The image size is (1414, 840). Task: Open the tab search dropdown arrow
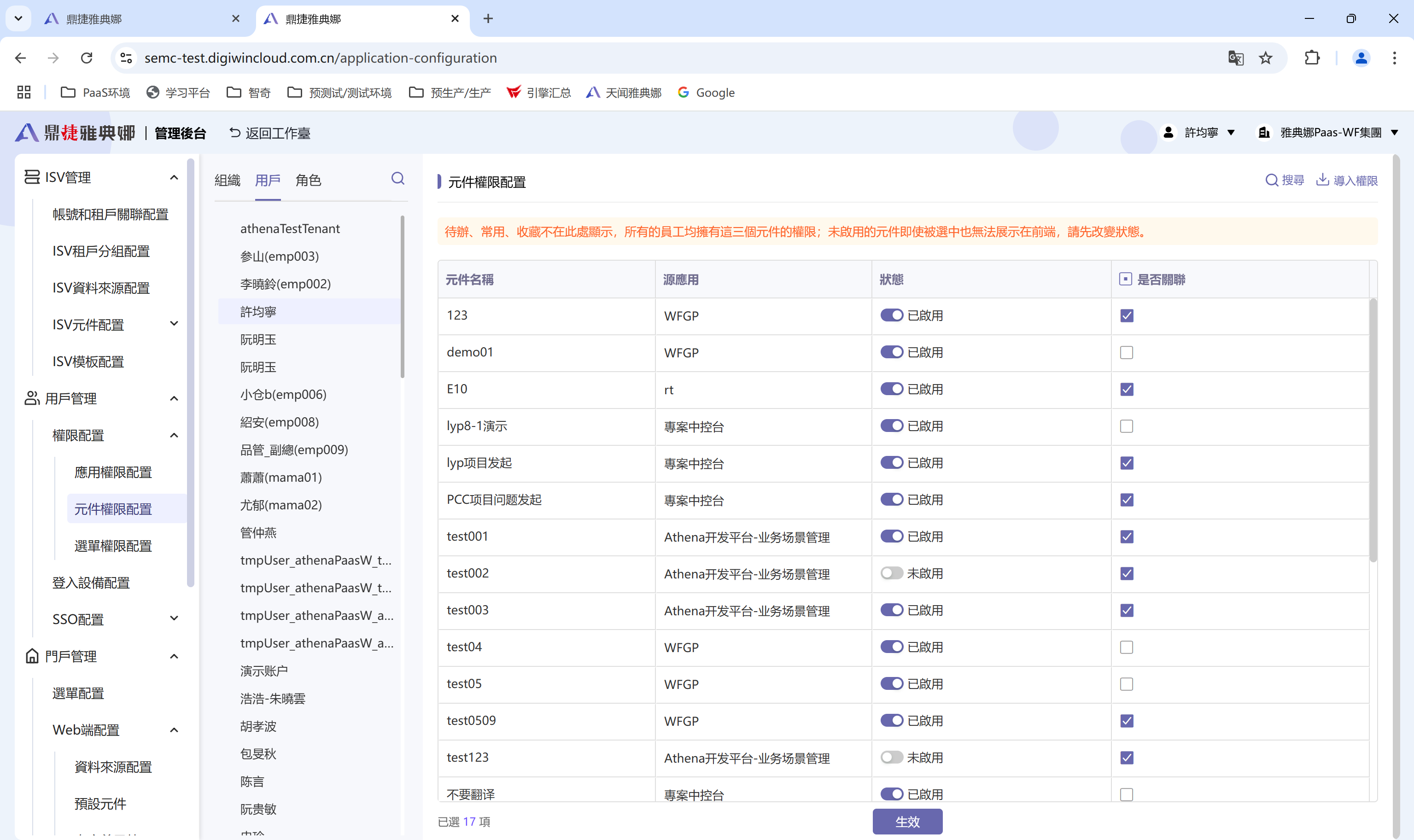[x=18, y=19]
